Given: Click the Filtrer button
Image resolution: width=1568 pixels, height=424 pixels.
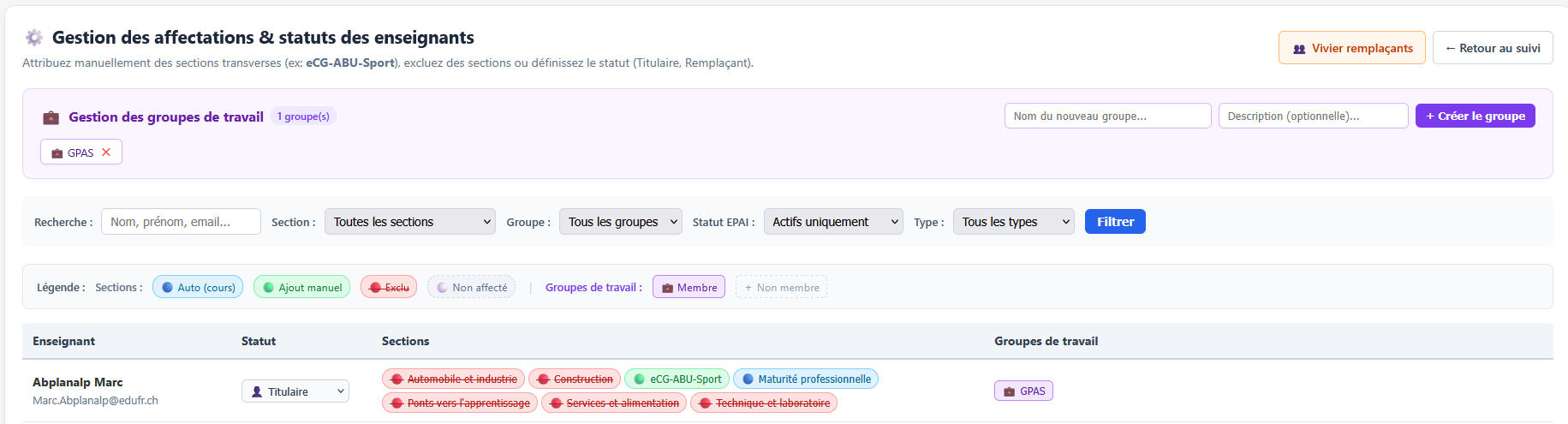Looking at the screenshot, I should [1115, 222].
